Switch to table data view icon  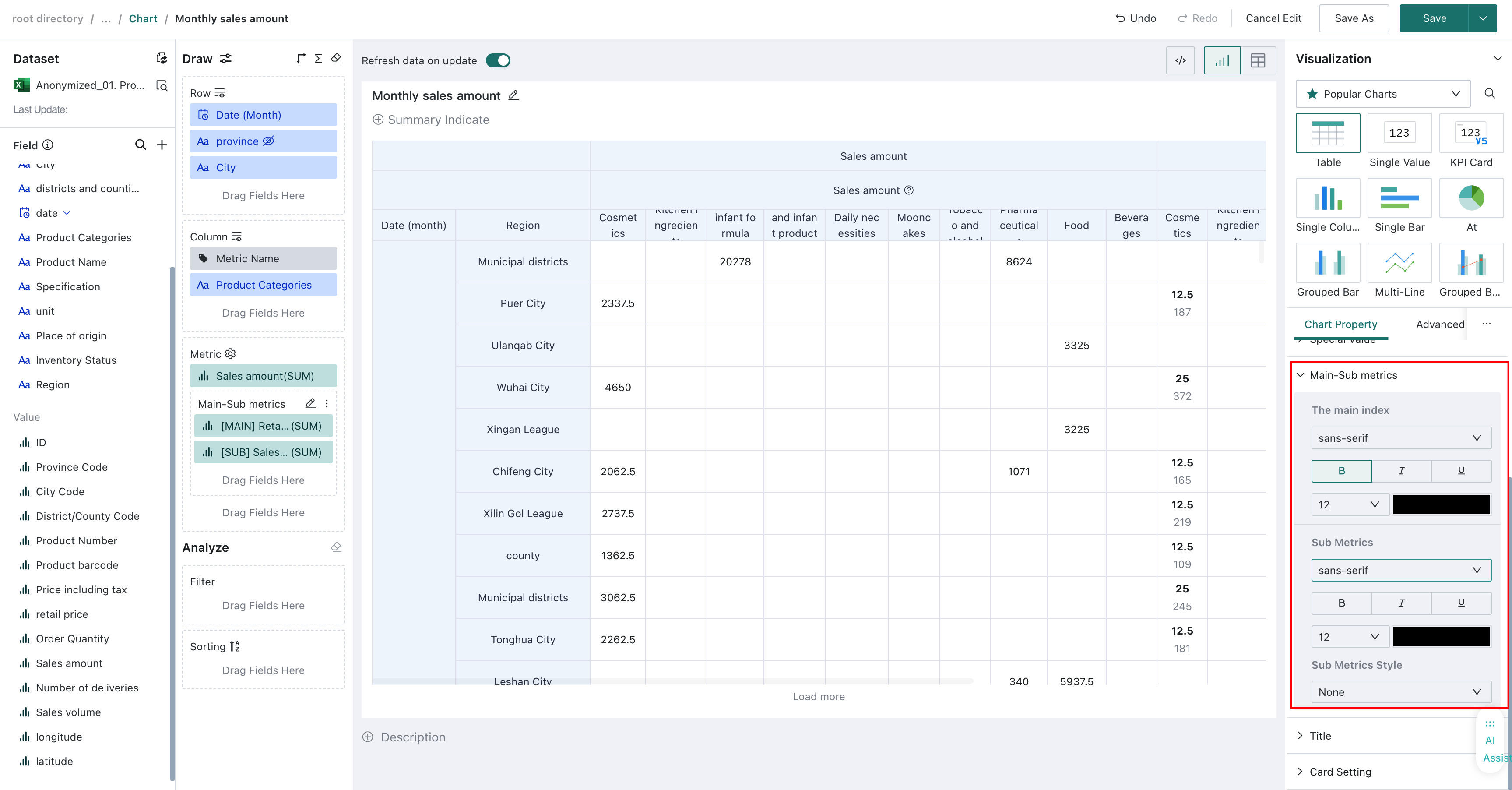click(x=1258, y=60)
